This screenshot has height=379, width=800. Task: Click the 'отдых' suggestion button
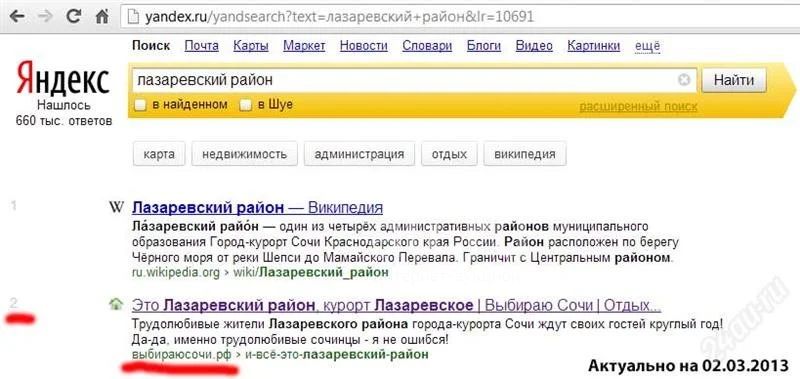pos(449,154)
